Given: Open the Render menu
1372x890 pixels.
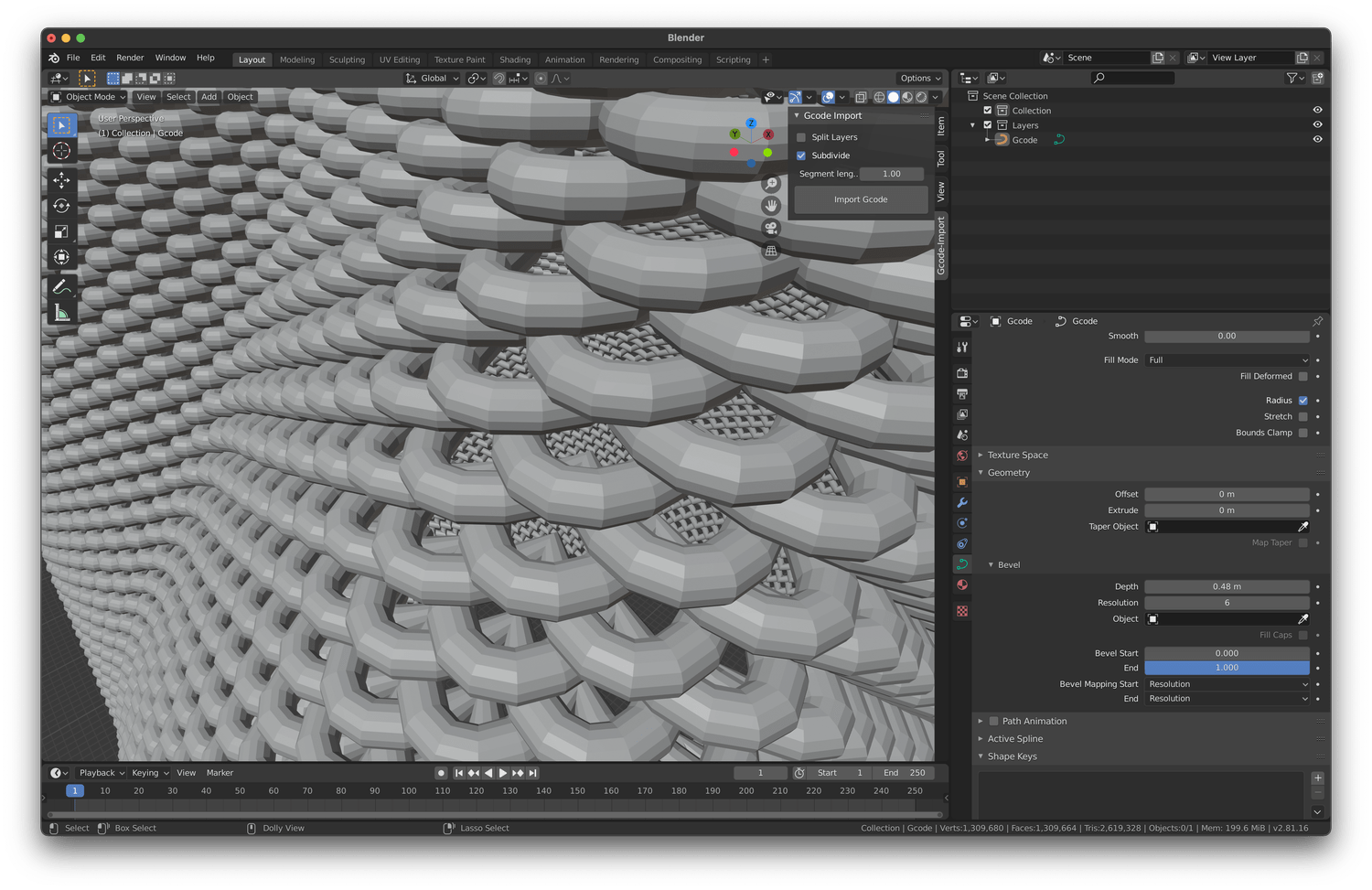Looking at the screenshot, I should coord(130,58).
